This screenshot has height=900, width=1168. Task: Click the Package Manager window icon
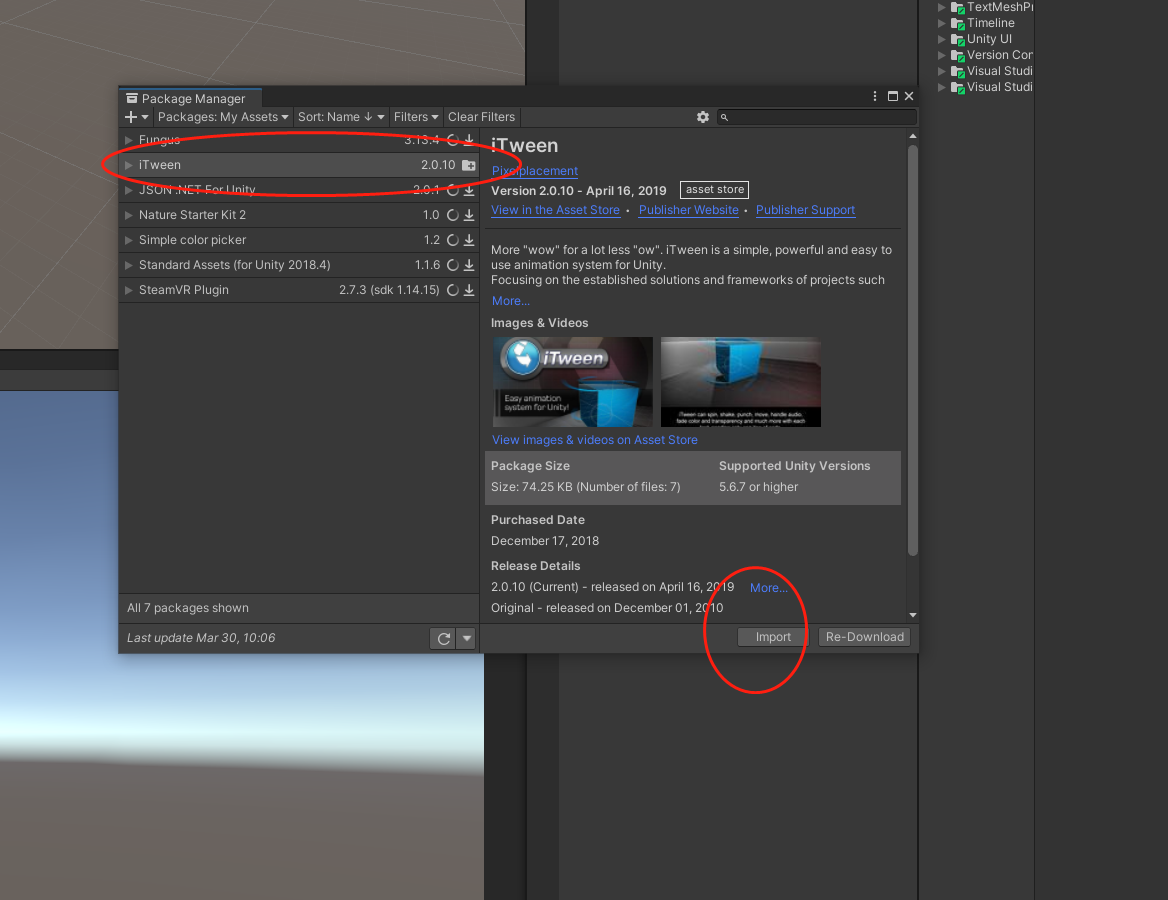(x=131, y=98)
